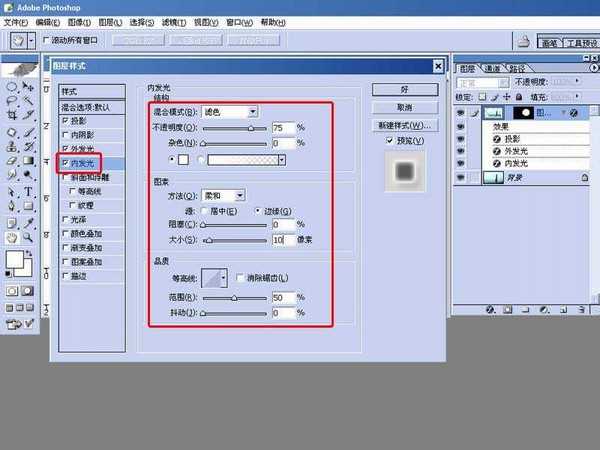
Task: Click Lock position cross icon
Action: click(x=507, y=97)
